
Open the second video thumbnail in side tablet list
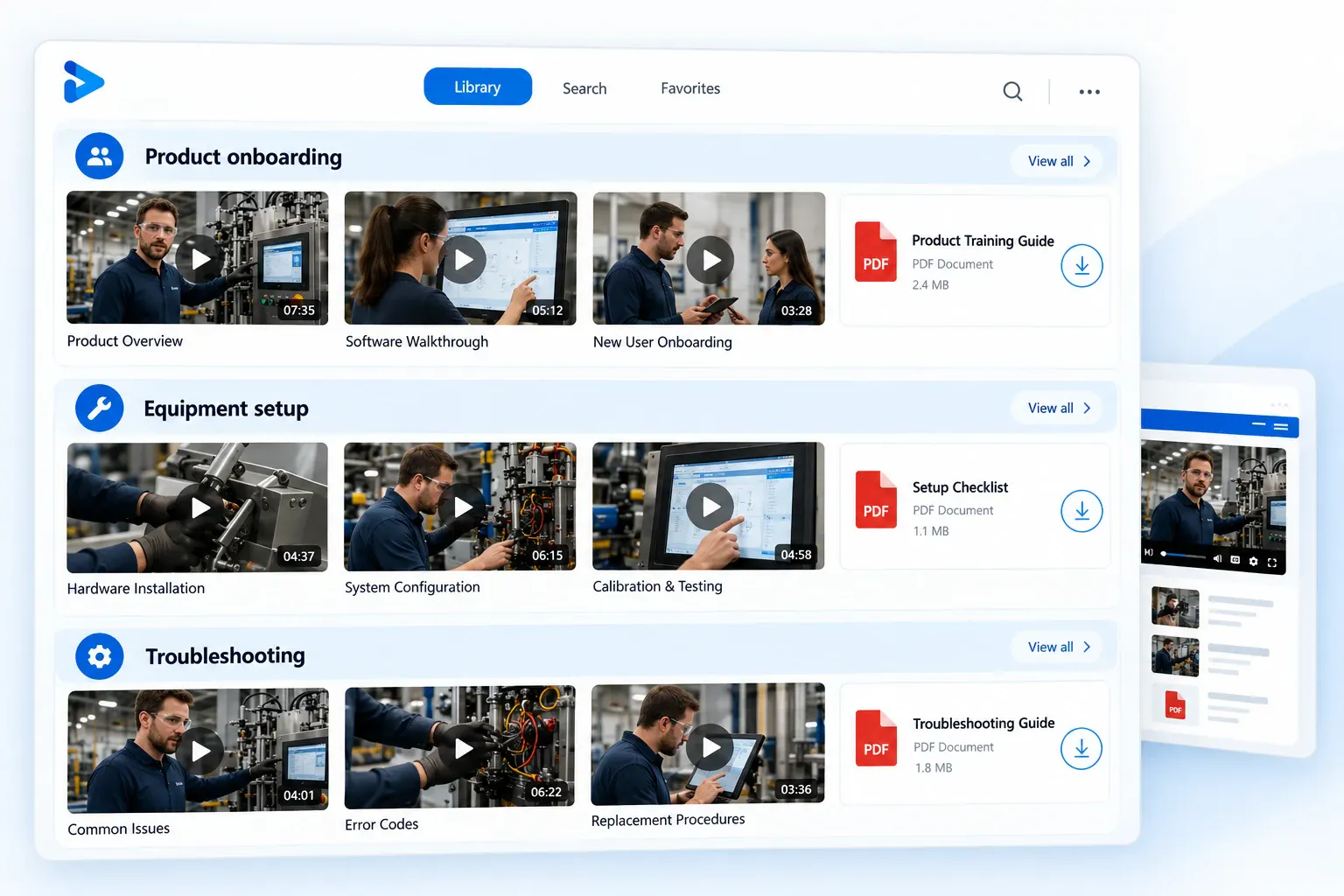(1175, 655)
